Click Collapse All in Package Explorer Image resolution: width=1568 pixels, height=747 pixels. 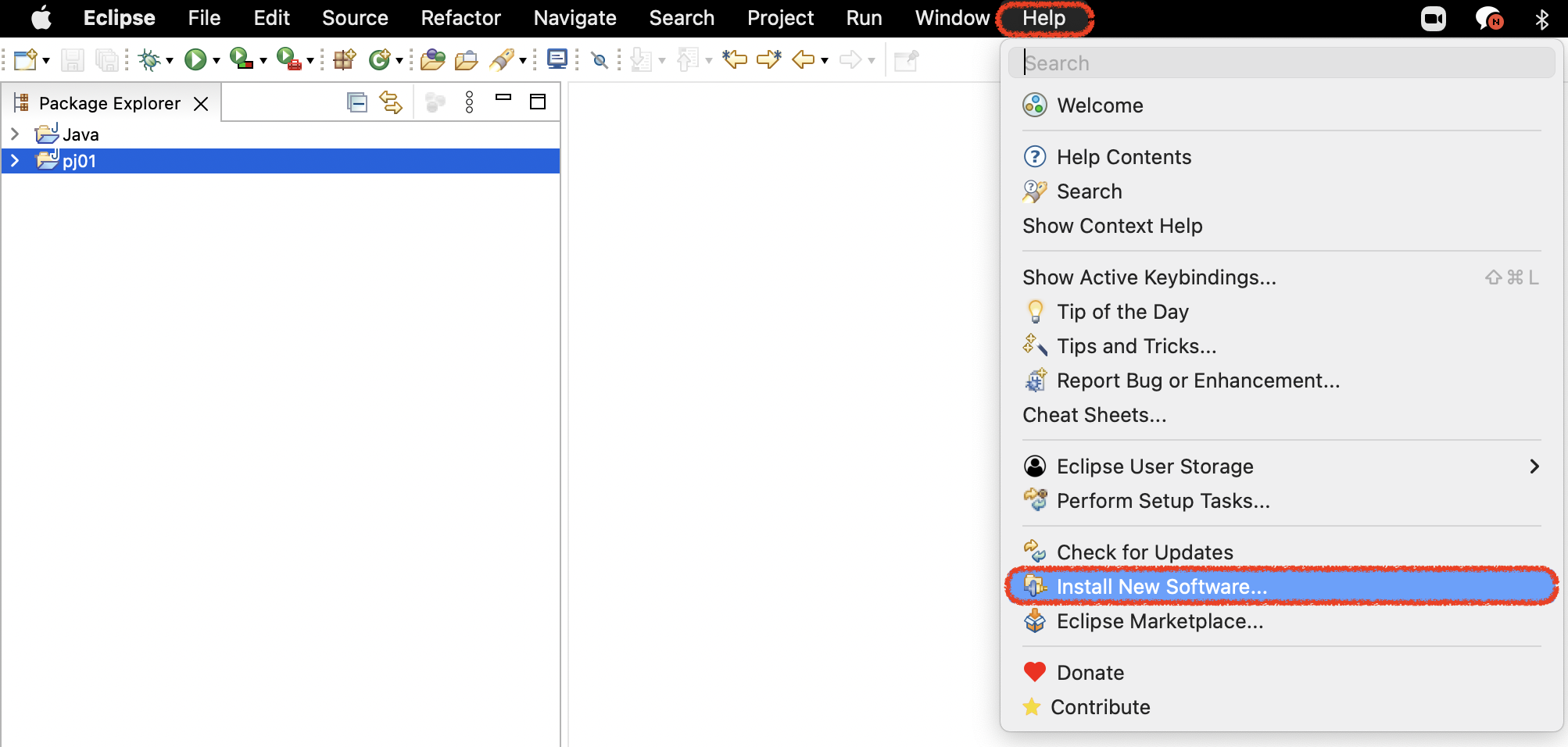click(x=357, y=102)
